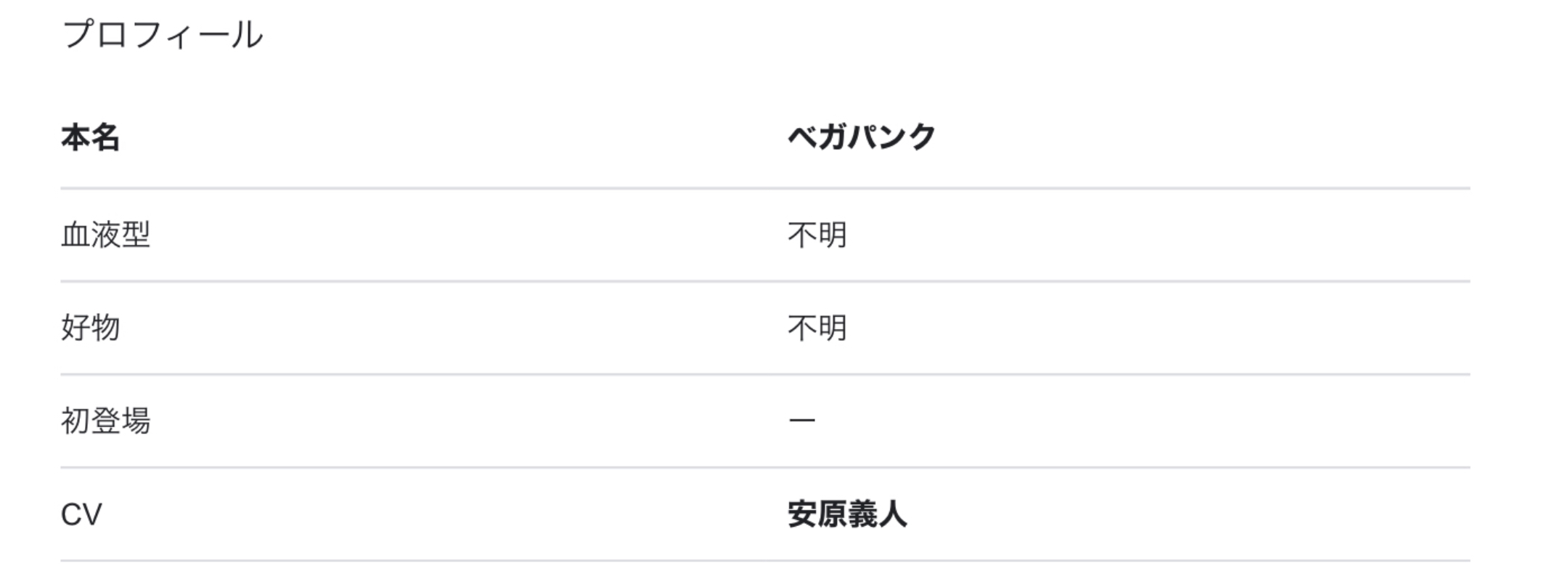Click the 型 character in 血液型
The image size is (1568, 579).
136,235
